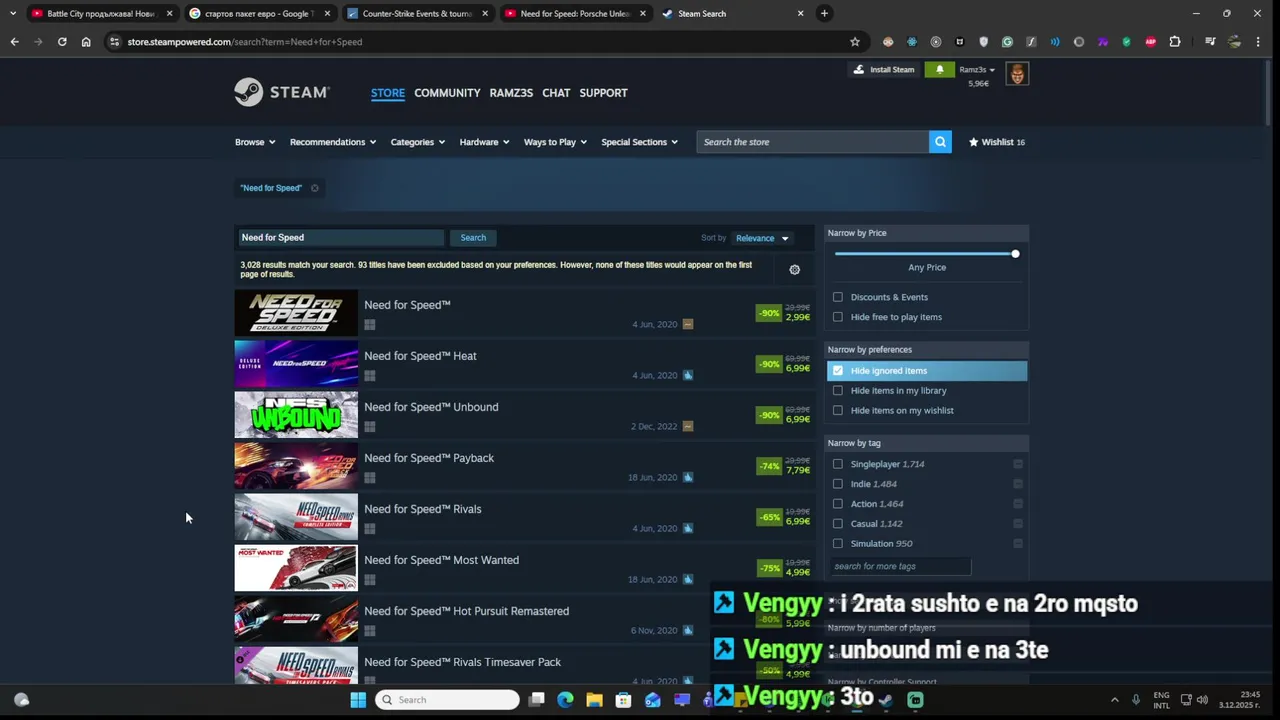Open search preferences gear icon
The height and width of the screenshot is (720, 1280).
click(795, 269)
